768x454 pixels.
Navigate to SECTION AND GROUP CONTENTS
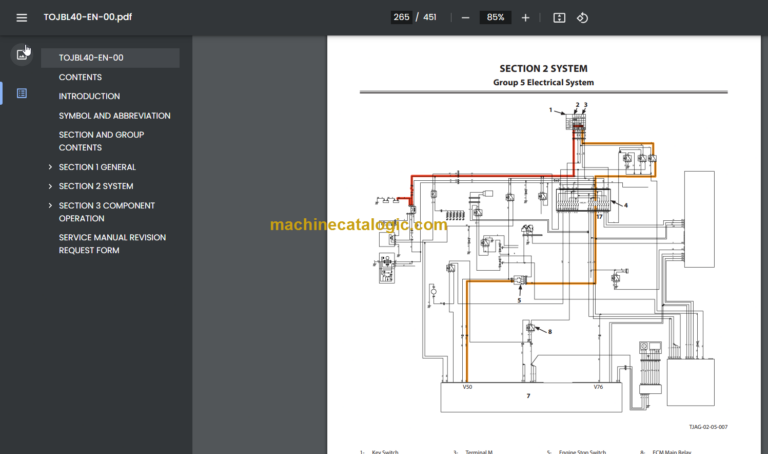tap(101, 141)
